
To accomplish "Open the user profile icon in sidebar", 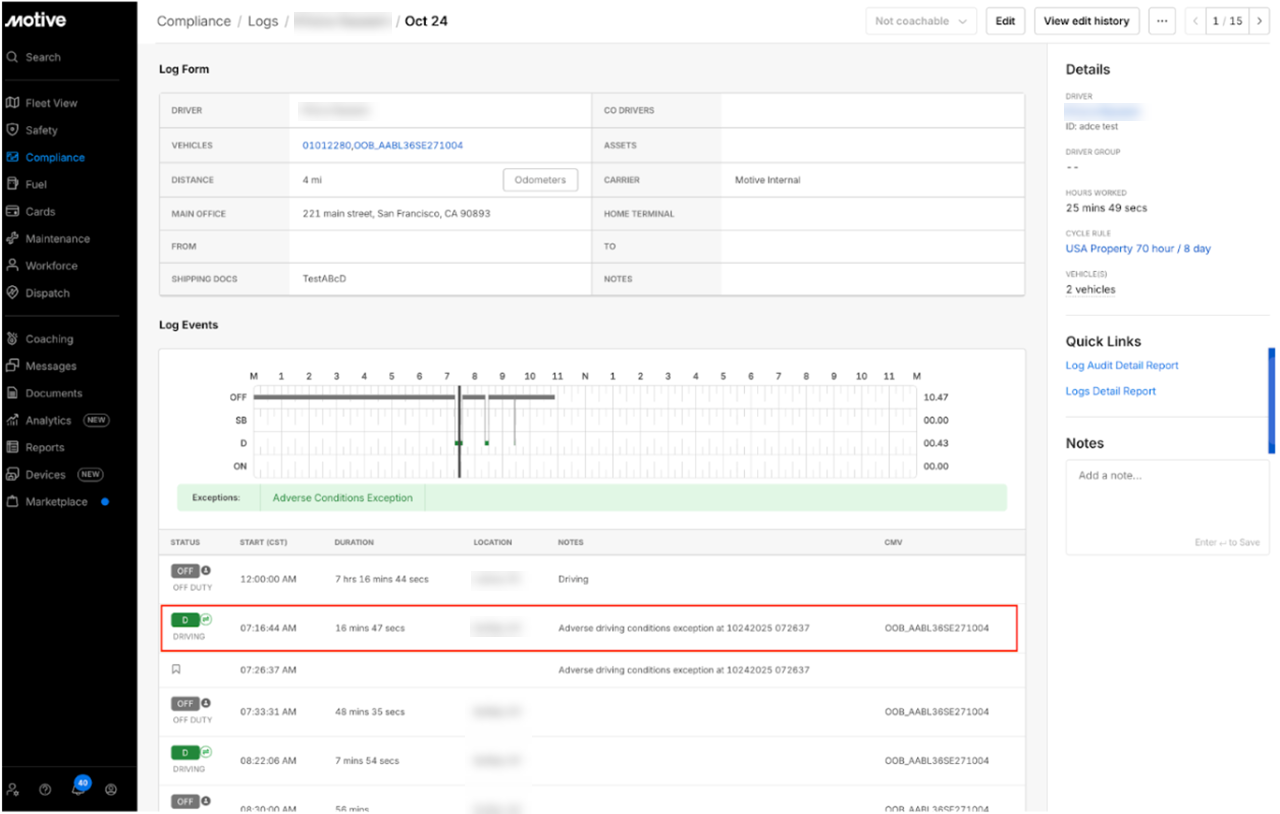I will tap(111, 789).
